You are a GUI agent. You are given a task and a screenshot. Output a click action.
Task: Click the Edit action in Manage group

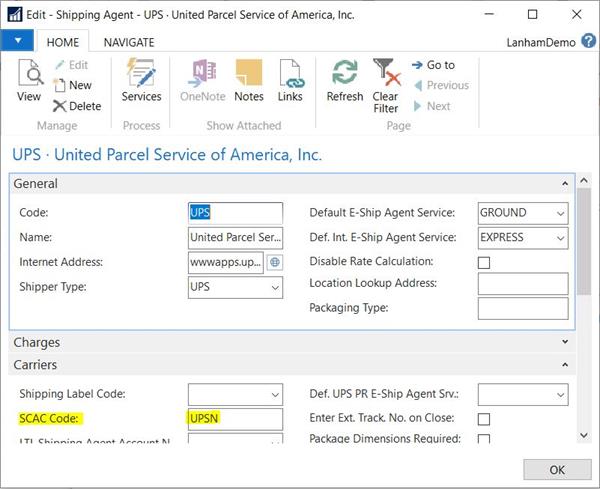72,65
